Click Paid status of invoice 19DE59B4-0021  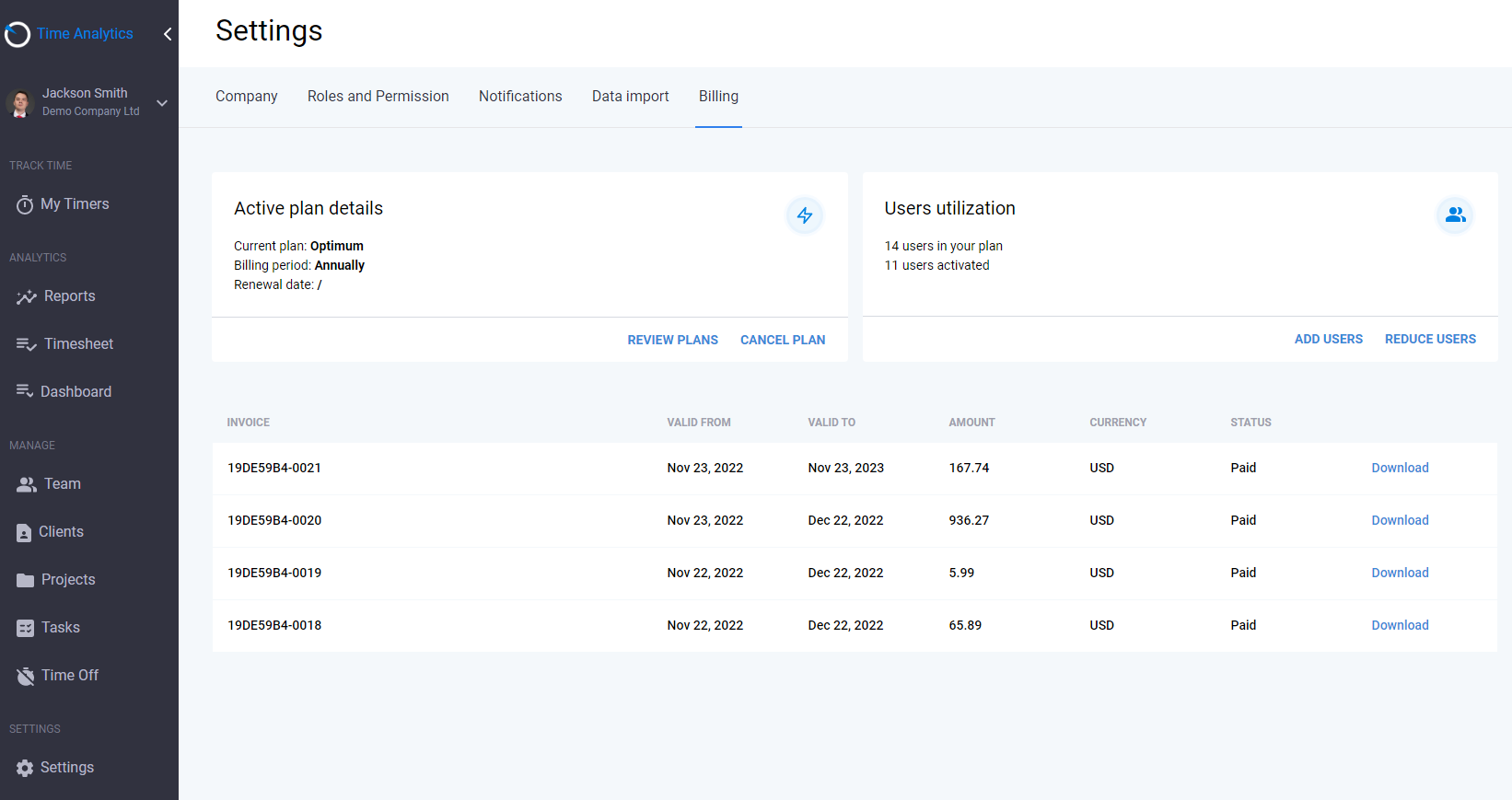tap(1243, 468)
